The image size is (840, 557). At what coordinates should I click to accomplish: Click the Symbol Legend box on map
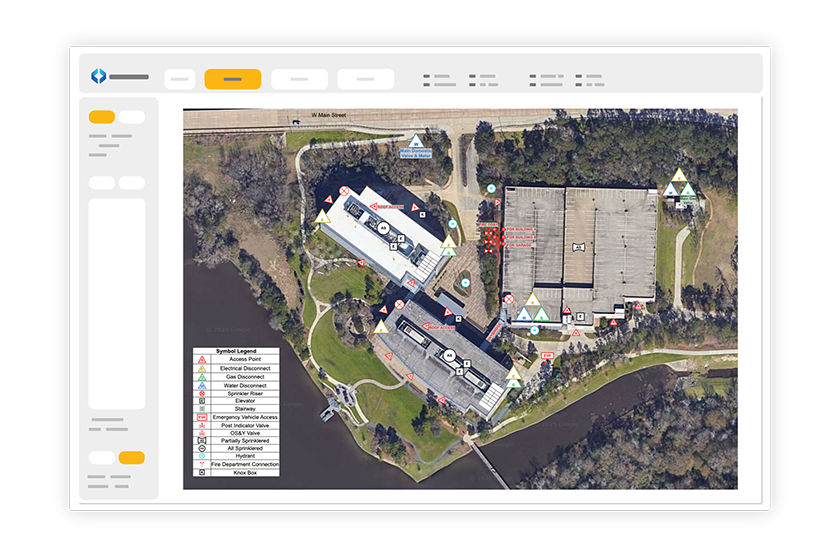(x=236, y=411)
